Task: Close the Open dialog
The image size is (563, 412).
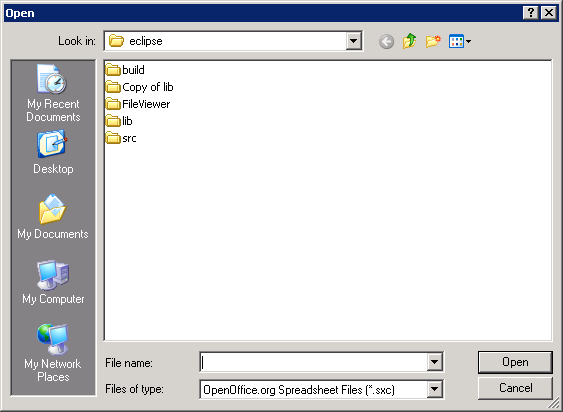Action: click(x=549, y=13)
